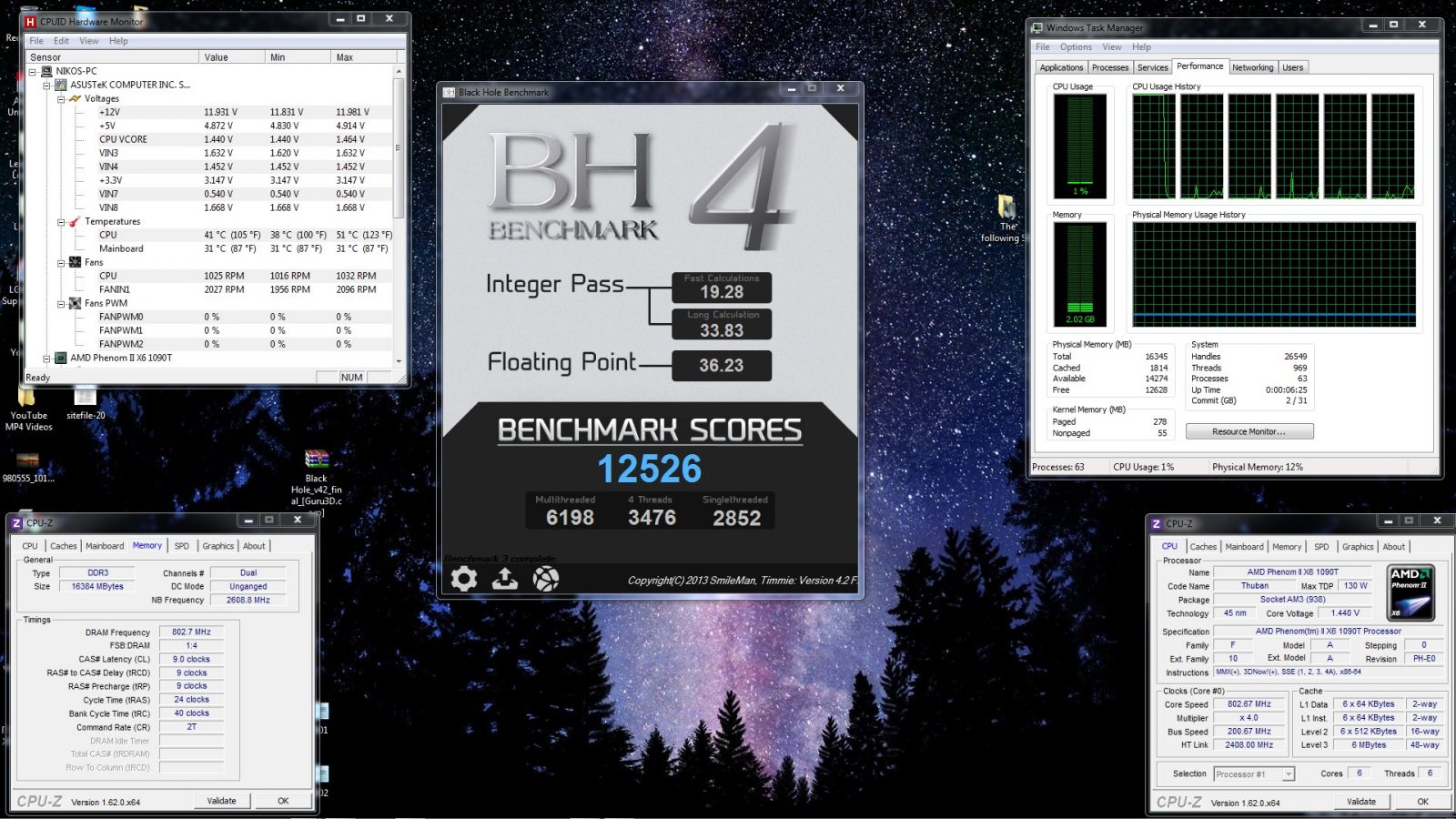This screenshot has height=819, width=1456.
Task: Click the ASUSTeK motherboard icon in HWMonitor
Action: 61,85
